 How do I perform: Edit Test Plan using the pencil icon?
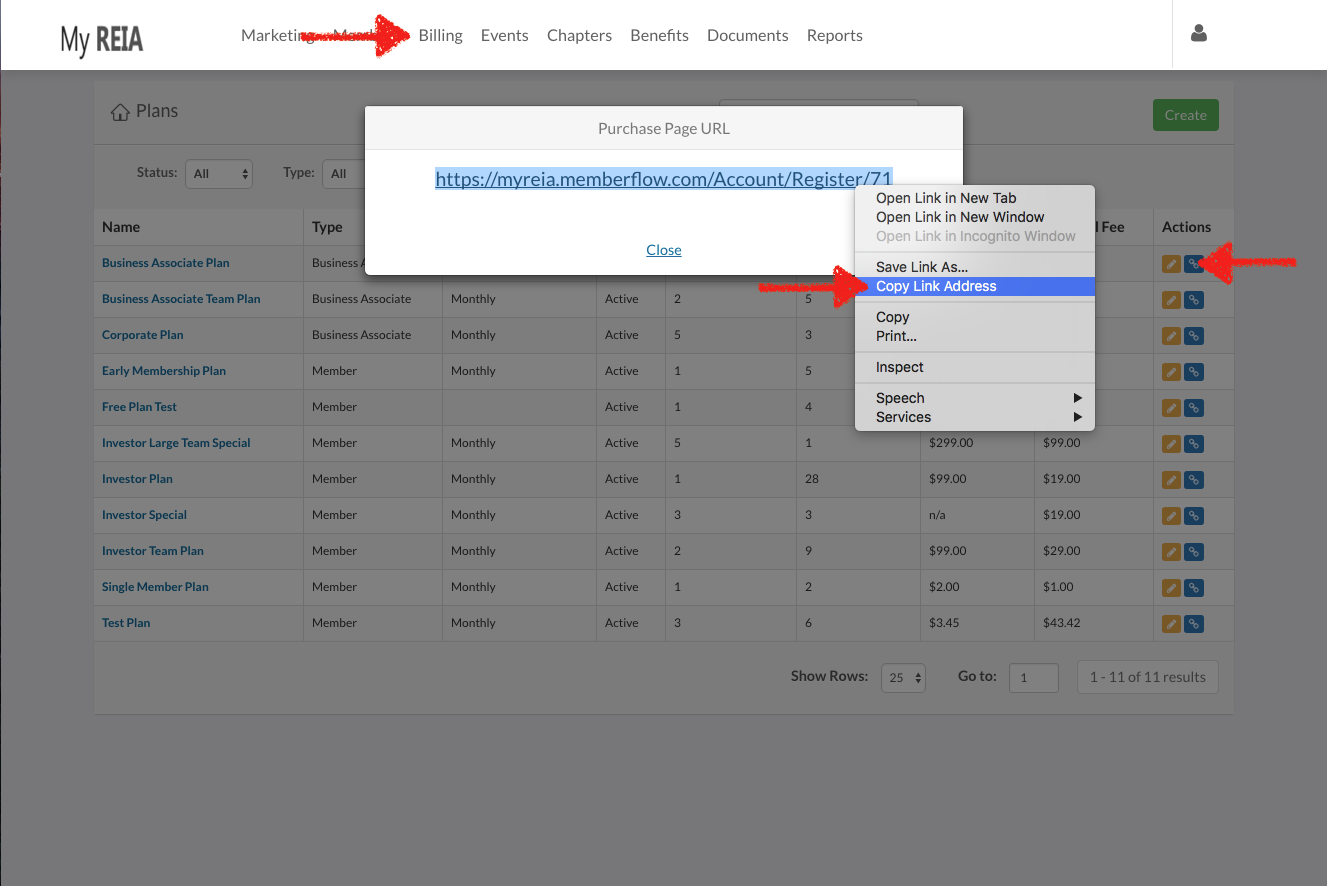(1171, 624)
